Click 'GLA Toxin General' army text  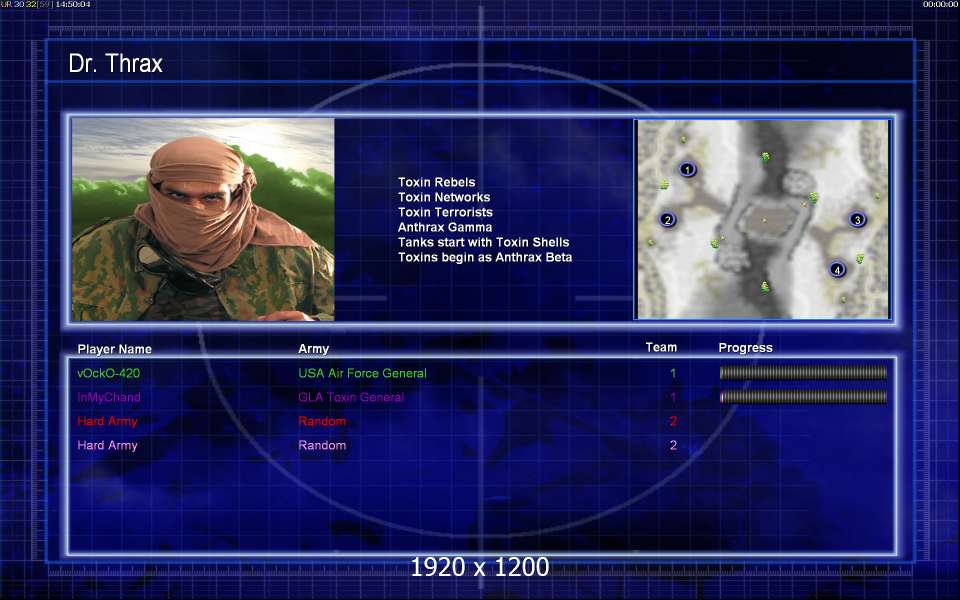(x=351, y=397)
